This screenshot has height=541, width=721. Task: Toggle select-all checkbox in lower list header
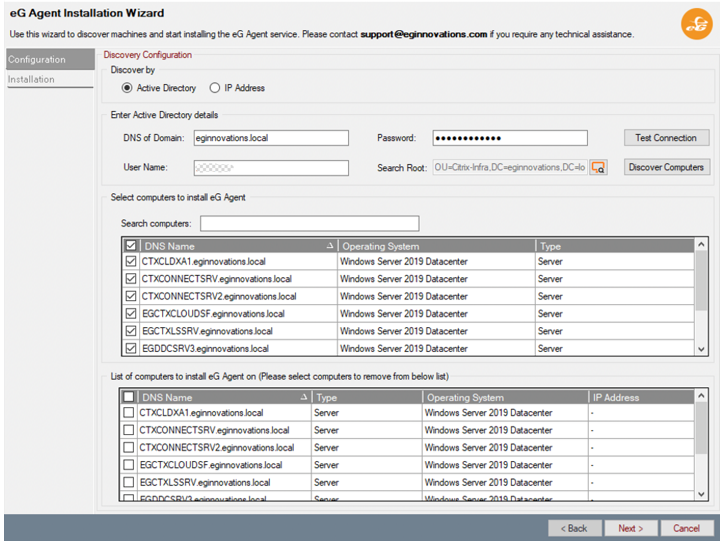129,397
